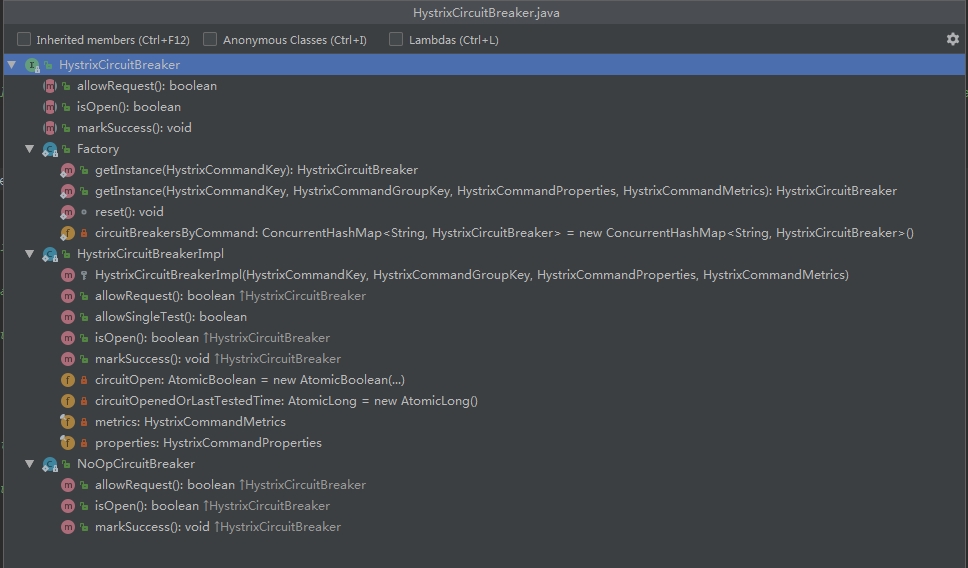Click method icon of top-level isOpen()

pyautogui.click(x=50, y=107)
